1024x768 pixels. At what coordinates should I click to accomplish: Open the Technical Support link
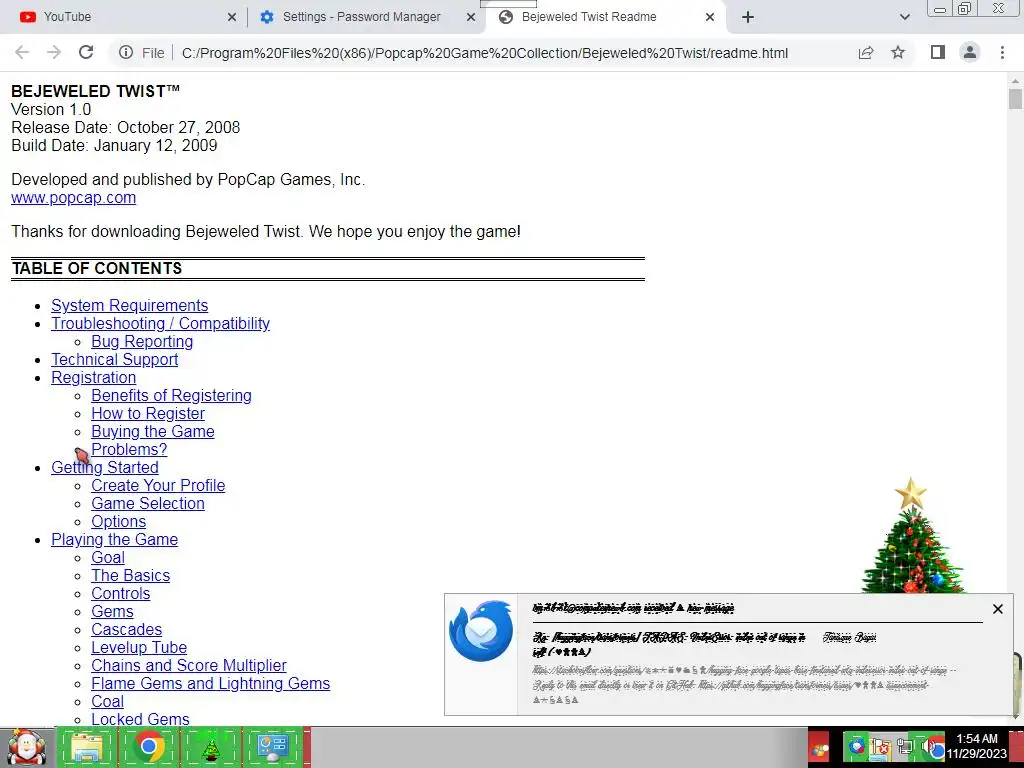pyautogui.click(x=114, y=360)
